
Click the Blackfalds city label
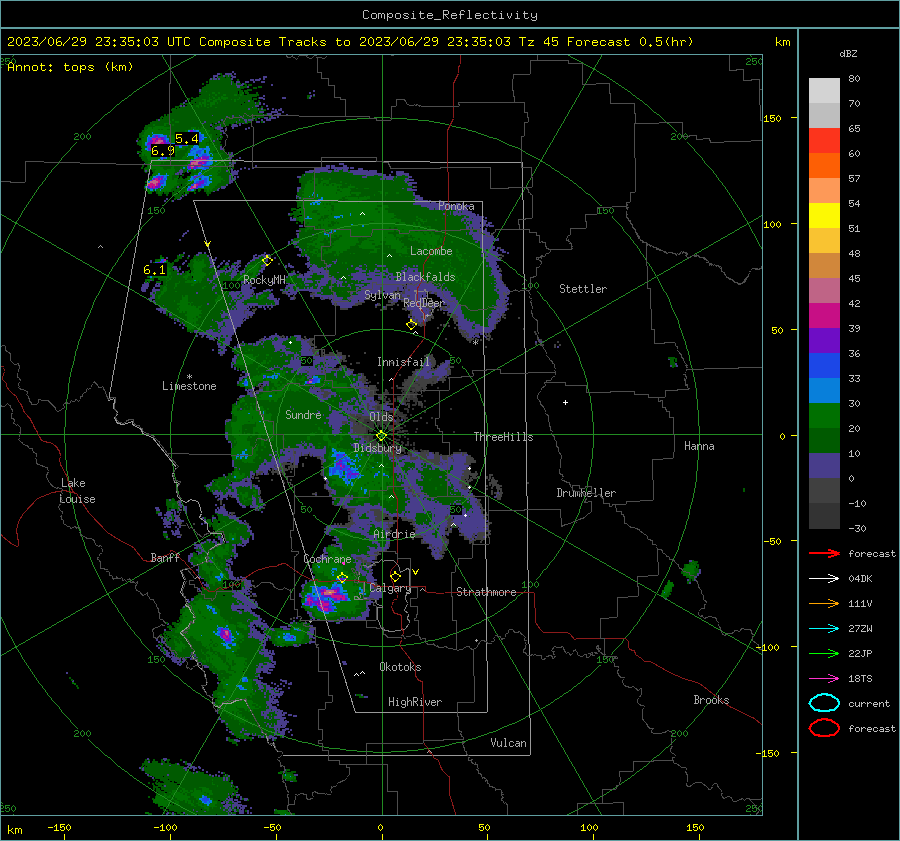[425, 277]
